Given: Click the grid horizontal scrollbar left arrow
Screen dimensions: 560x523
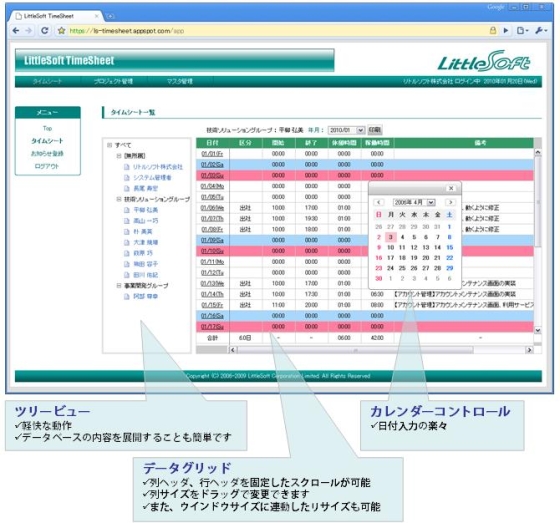Looking at the screenshot, I should (x=233, y=350).
